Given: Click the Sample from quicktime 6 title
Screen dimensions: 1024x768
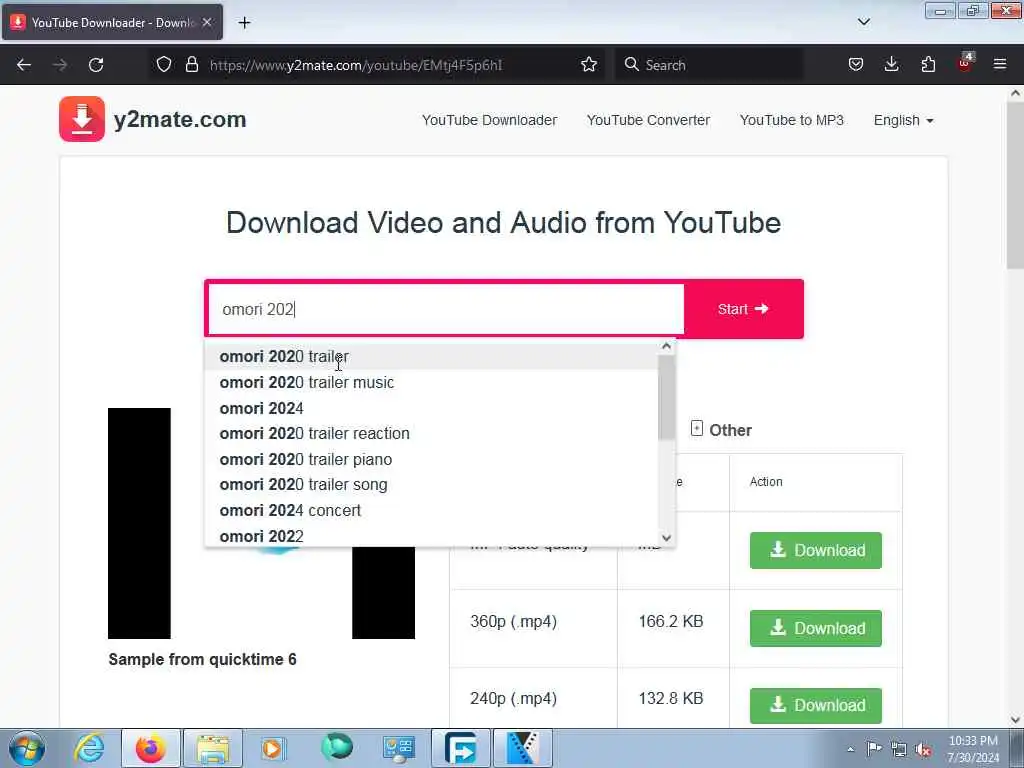Looking at the screenshot, I should point(202,660).
